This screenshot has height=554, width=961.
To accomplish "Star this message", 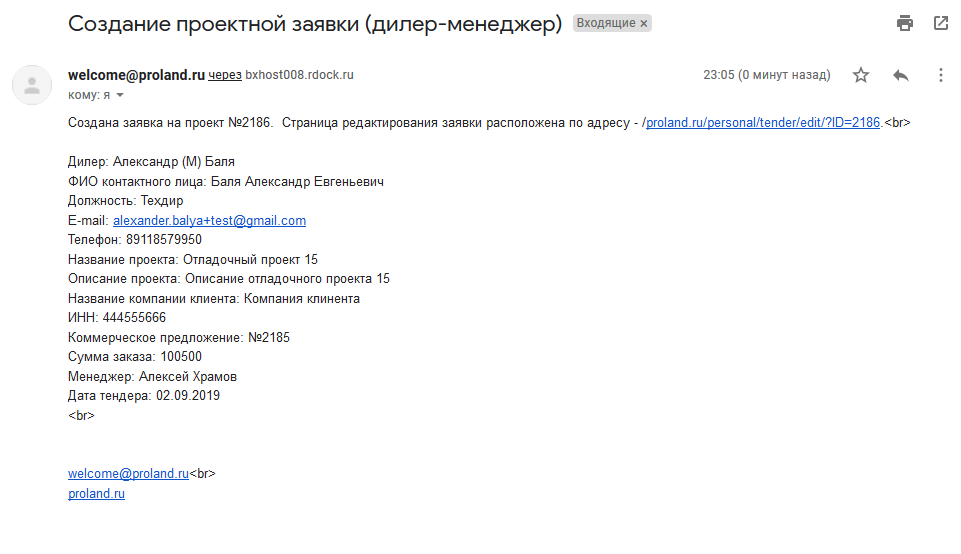I will tap(861, 75).
